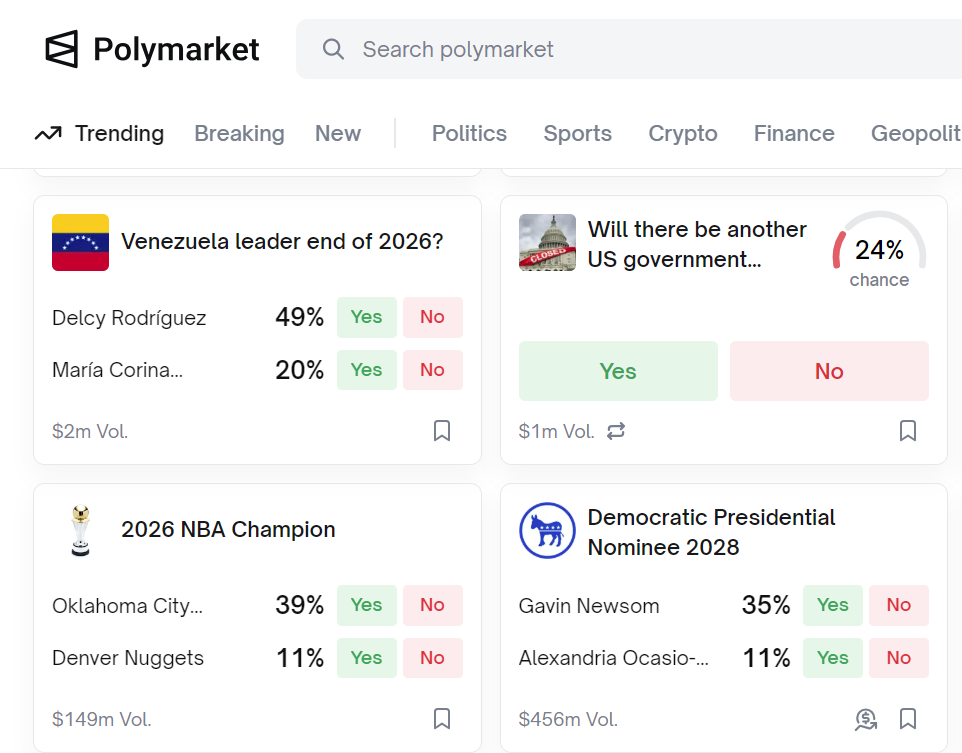Click the search magnifier icon
Screen dimensions: 962x753
(334, 49)
